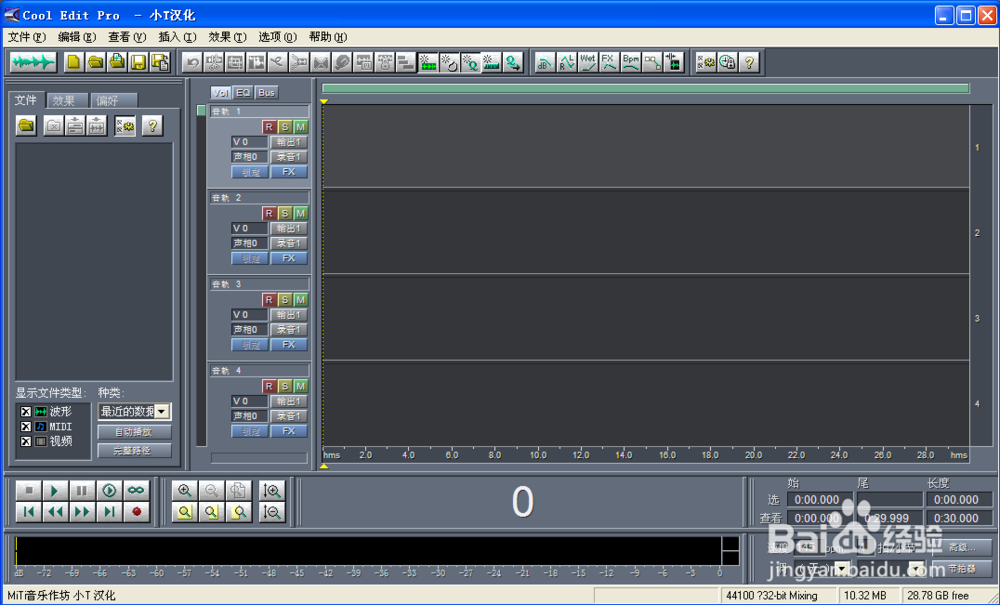Open the 查看 menu
This screenshot has height=605, width=1000.
tap(127, 37)
